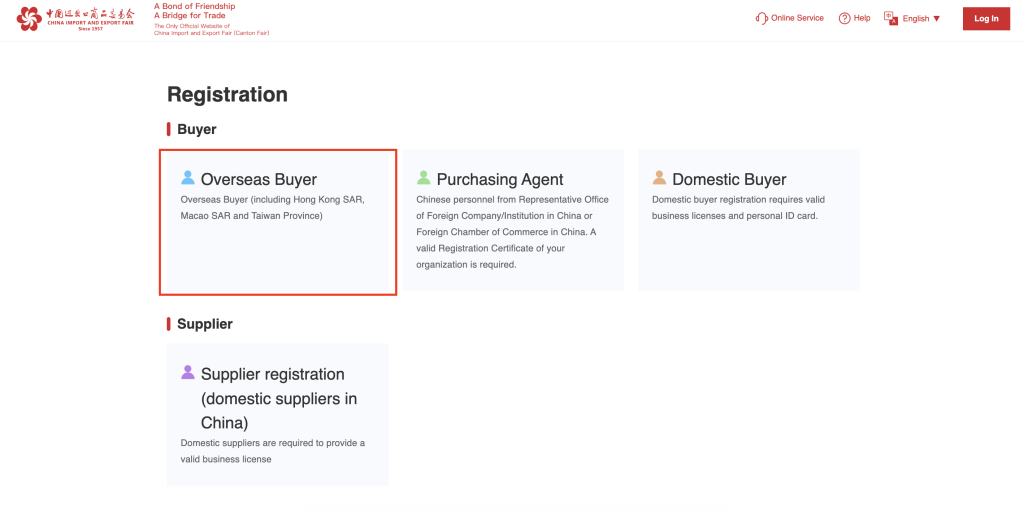This screenshot has width=1024, height=510.
Task: Click the language translation icon
Action: point(891,18)
